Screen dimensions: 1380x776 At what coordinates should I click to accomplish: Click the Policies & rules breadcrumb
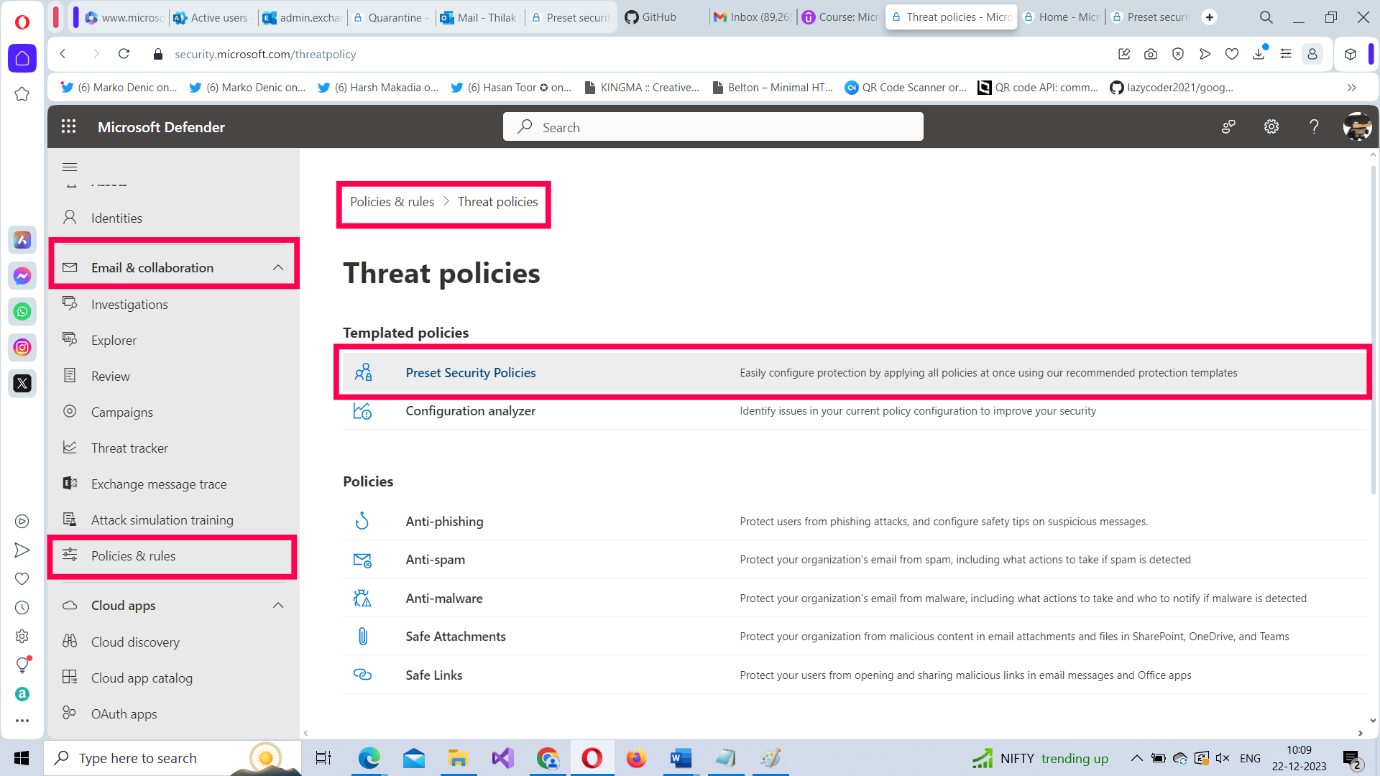392,202
